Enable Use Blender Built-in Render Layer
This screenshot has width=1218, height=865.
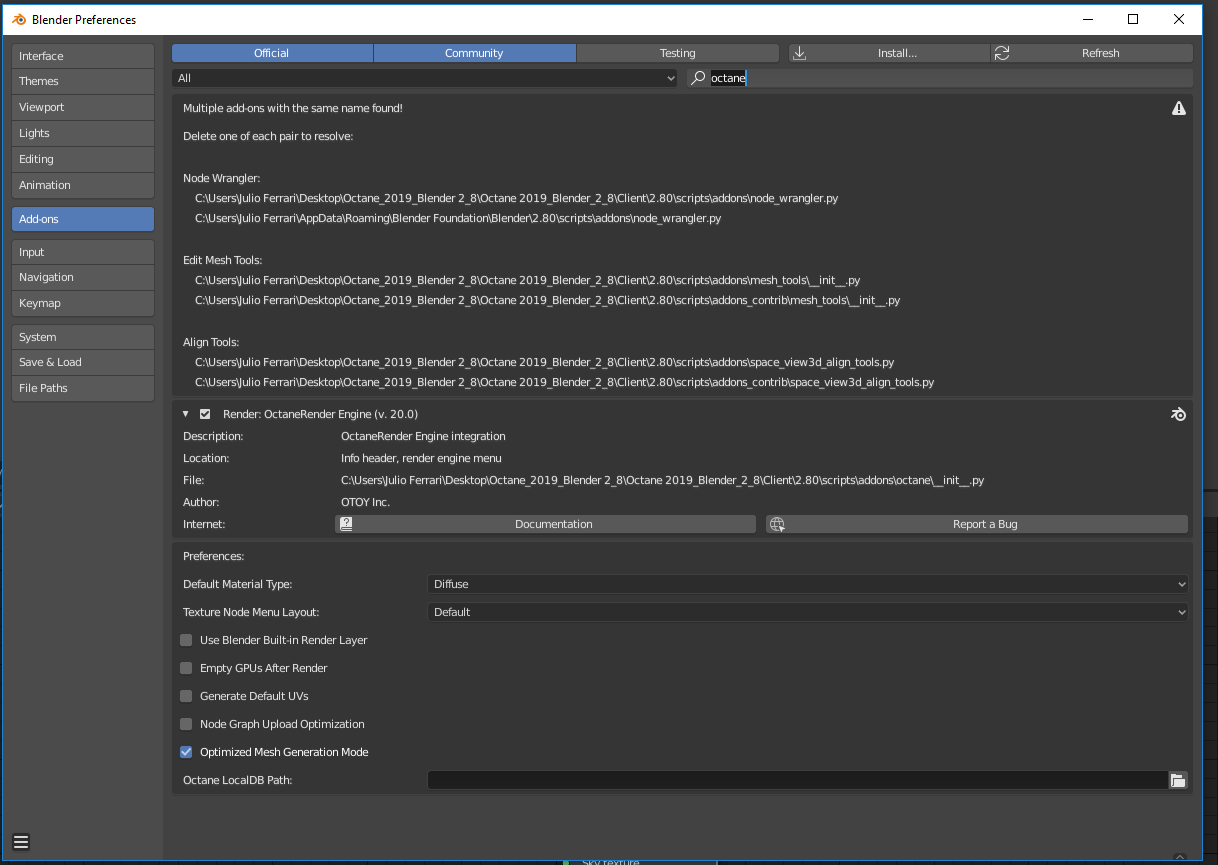pyautogui.click(x=186, y=640)
